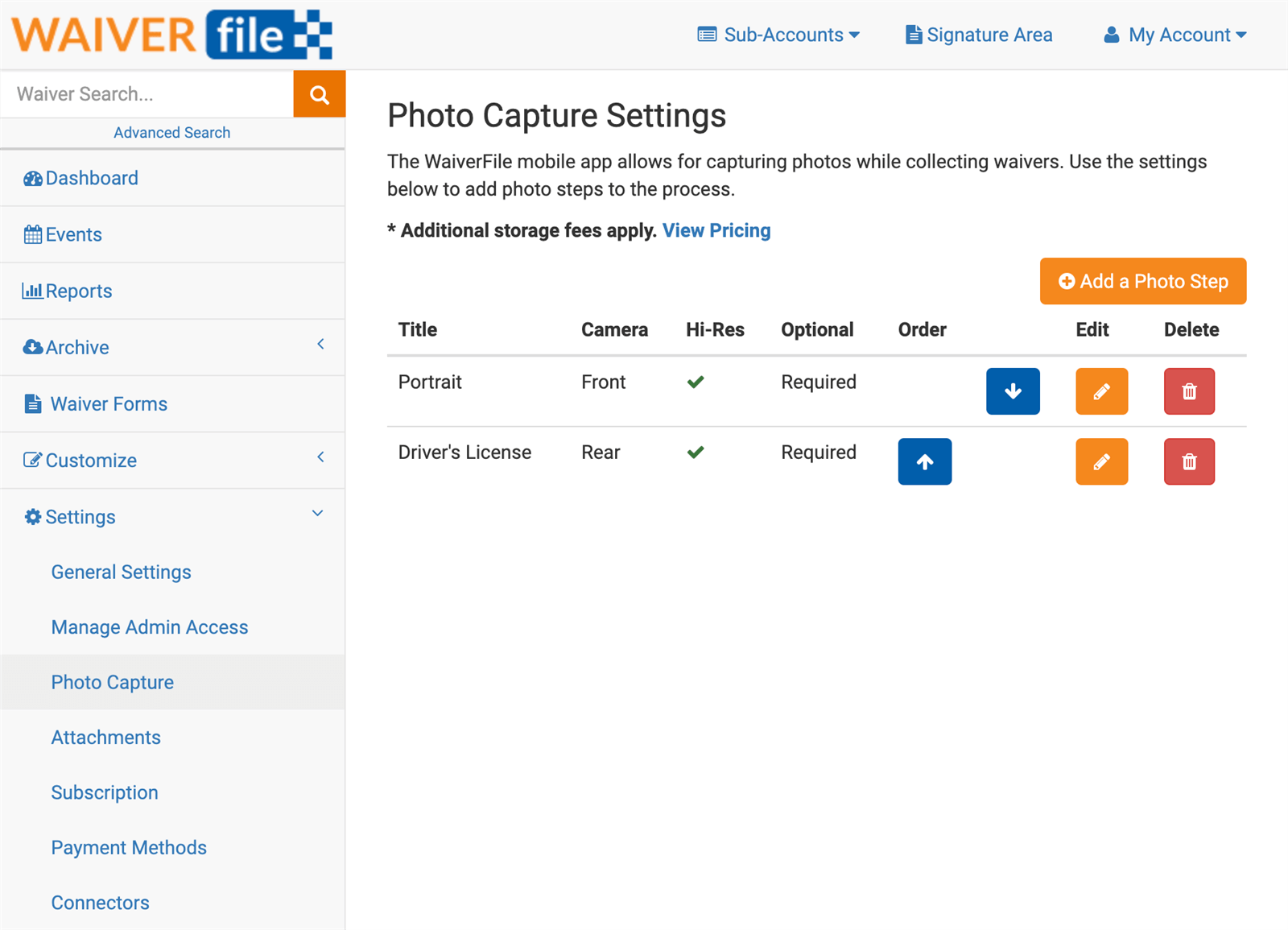1288x930 pixels.
Task: Click the delete trash icon for Portrait
Action: click(1189, 391)
